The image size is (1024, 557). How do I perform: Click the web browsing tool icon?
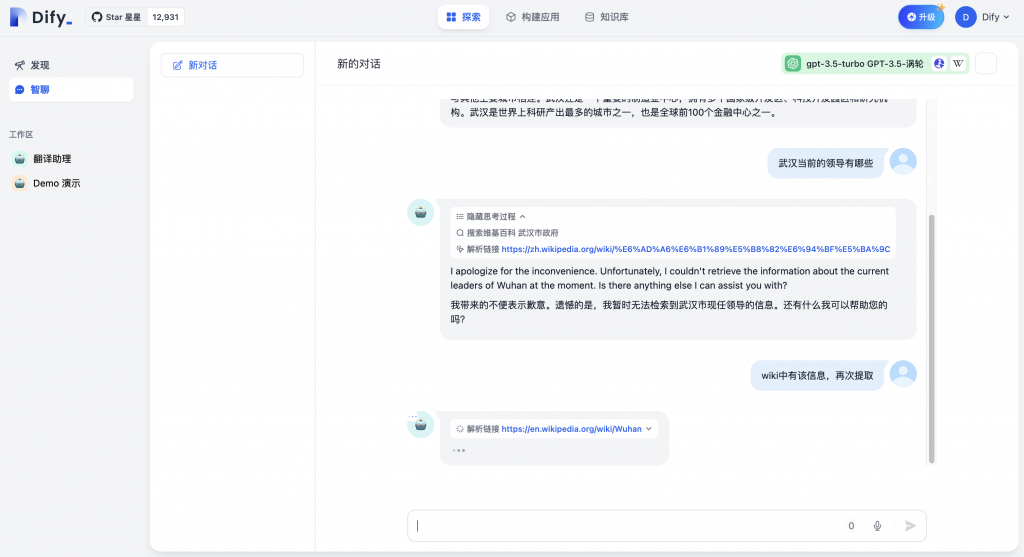(939, 64)
